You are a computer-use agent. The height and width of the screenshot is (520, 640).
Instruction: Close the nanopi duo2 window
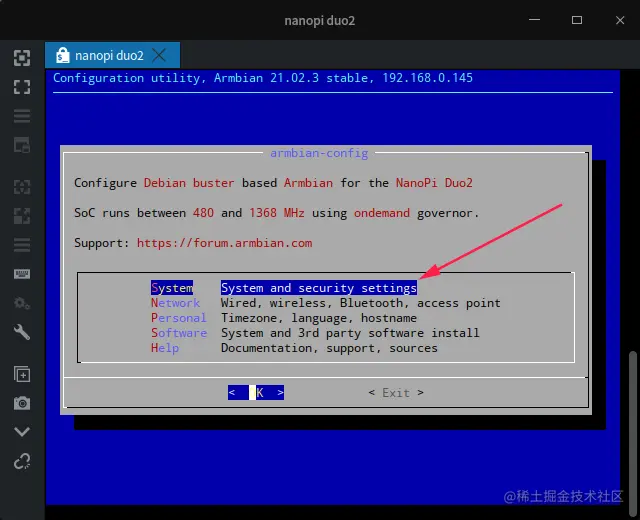click(620, 20)
